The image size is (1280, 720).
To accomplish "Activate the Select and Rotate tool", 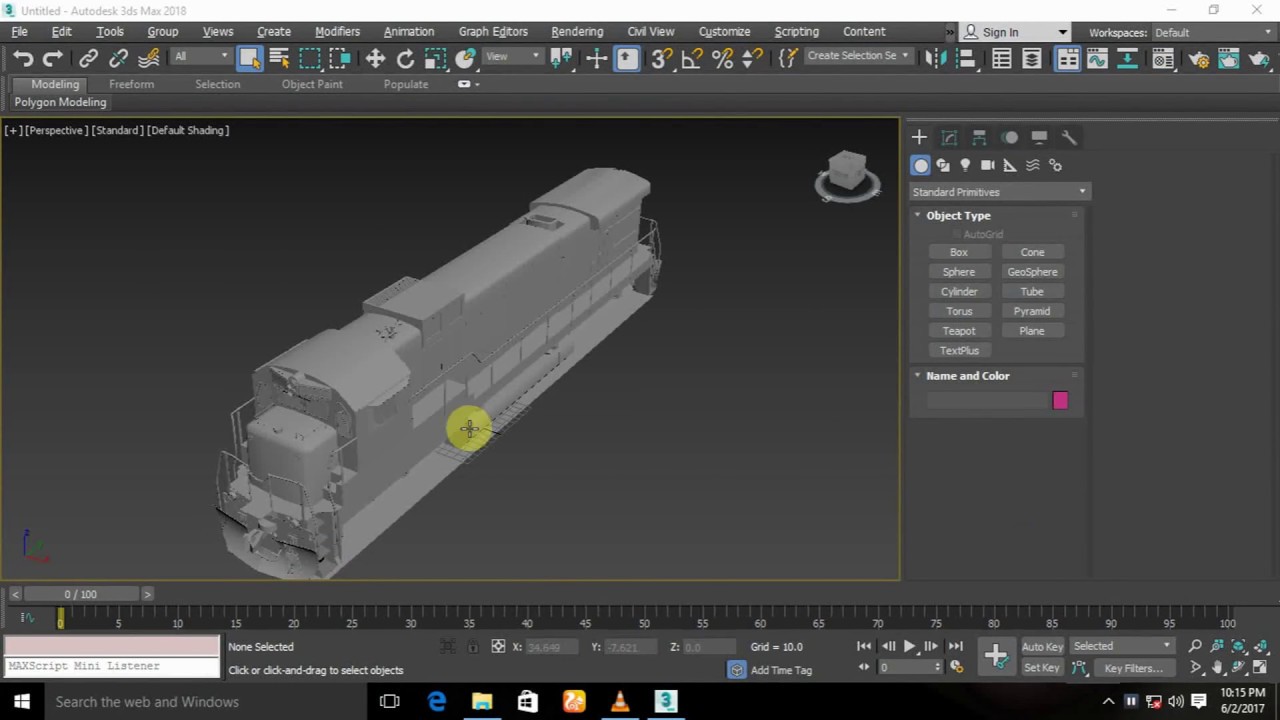I will click(405, 59).
